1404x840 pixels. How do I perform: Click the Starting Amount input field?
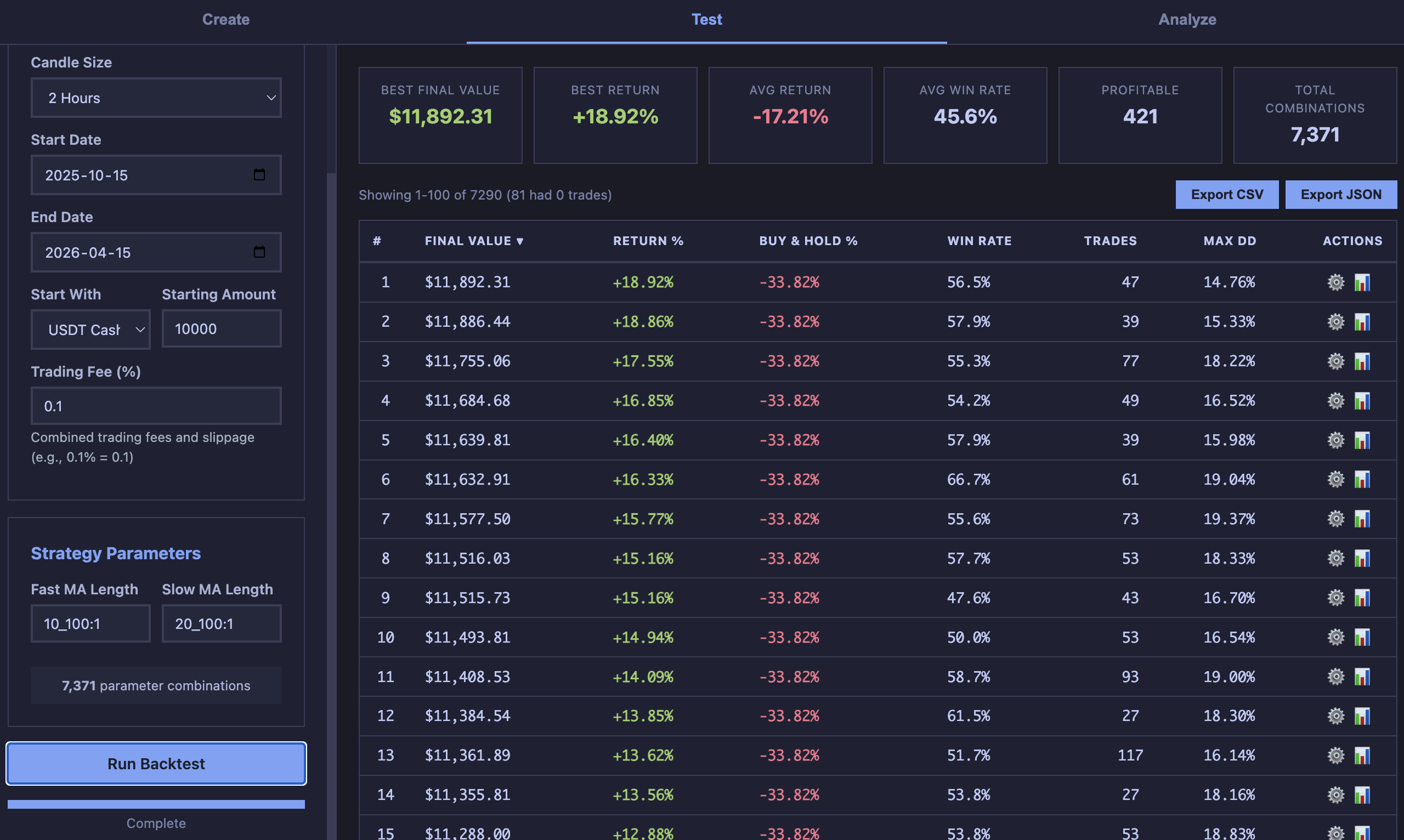[x=222, y=329]
